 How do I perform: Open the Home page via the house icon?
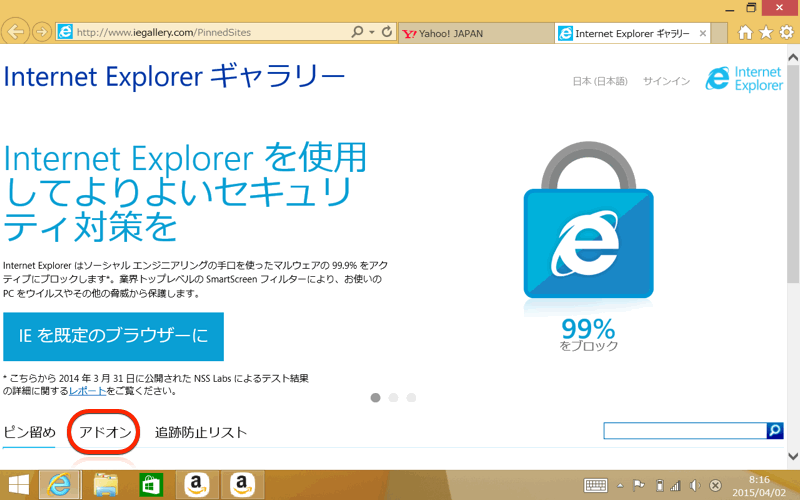[745, 32]
